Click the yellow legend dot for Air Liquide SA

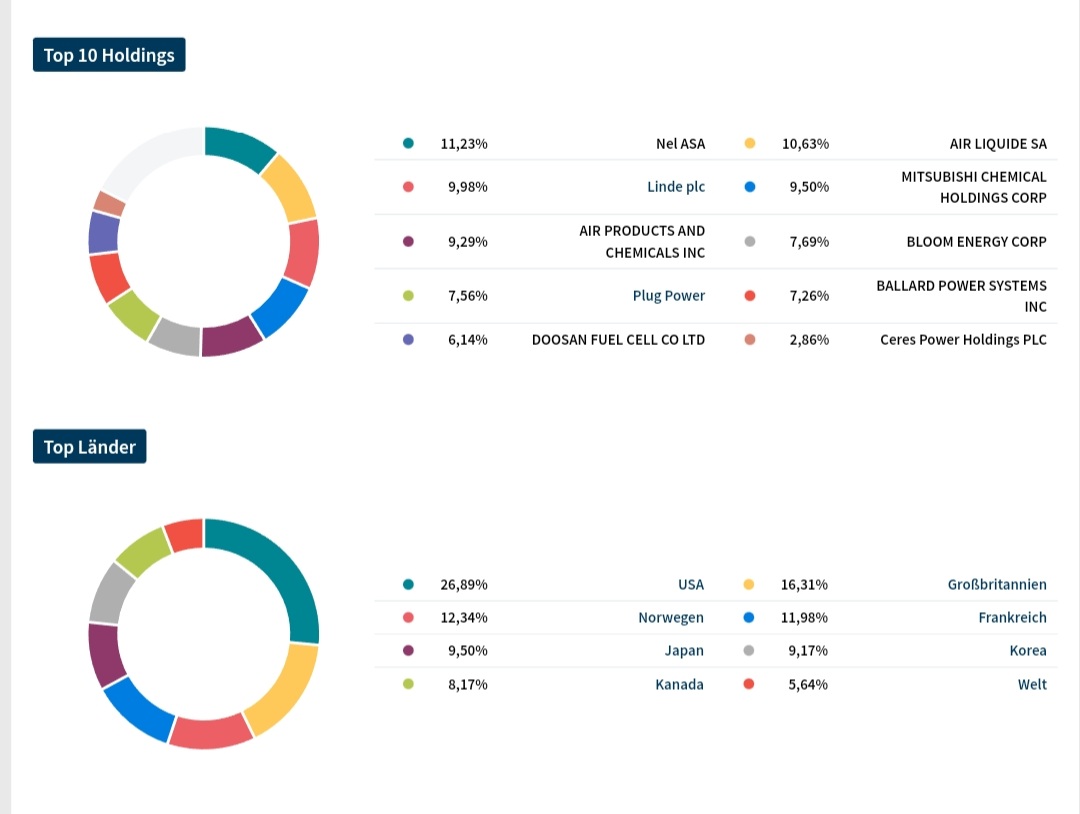click(750, 144)
